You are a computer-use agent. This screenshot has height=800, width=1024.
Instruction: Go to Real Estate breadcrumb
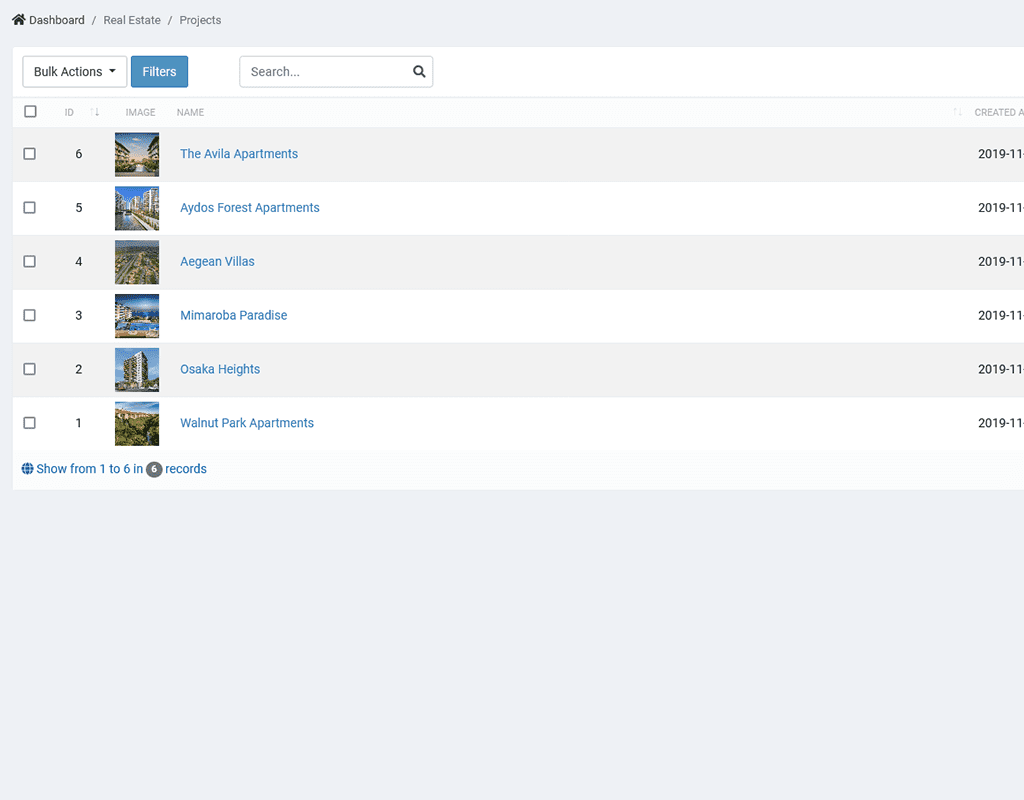coord(131,20)
